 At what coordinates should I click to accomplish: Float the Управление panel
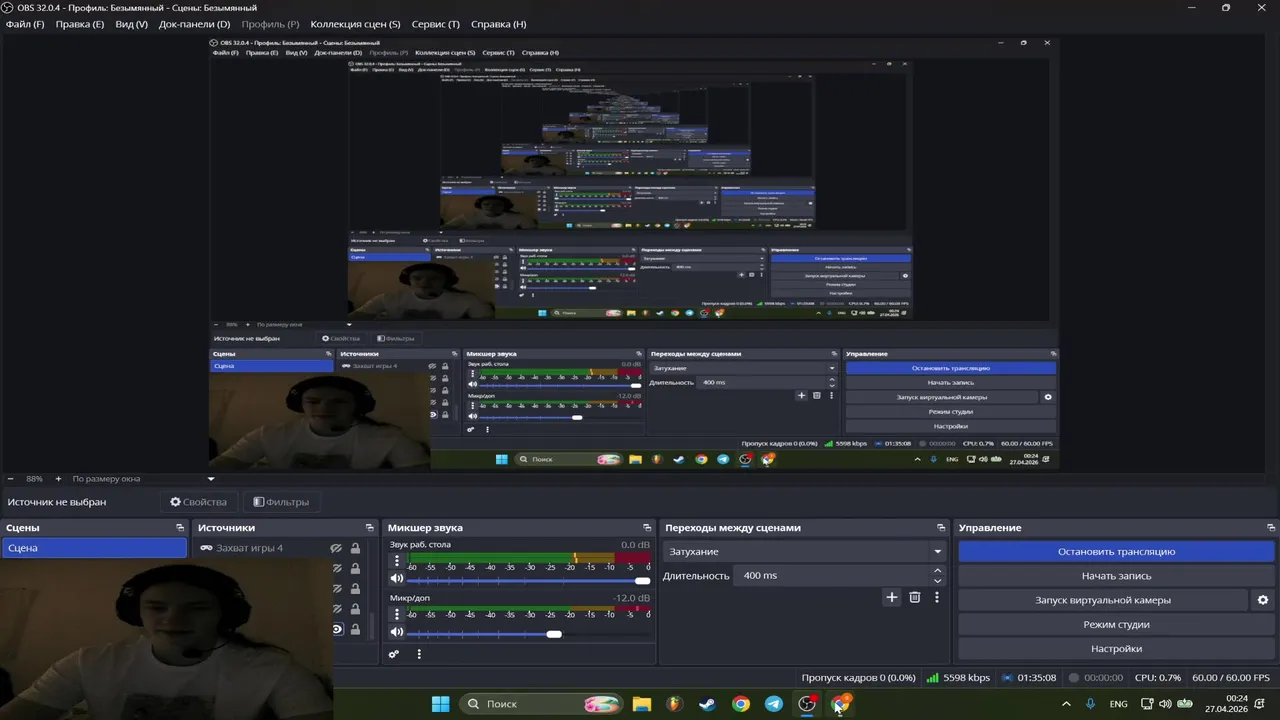[x=1272, y=528]
